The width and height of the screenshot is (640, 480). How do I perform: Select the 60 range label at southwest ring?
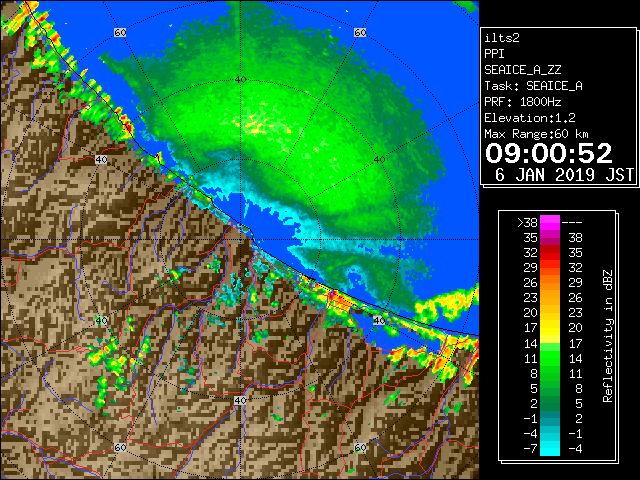pyautogui.click(x=120, y=447)
